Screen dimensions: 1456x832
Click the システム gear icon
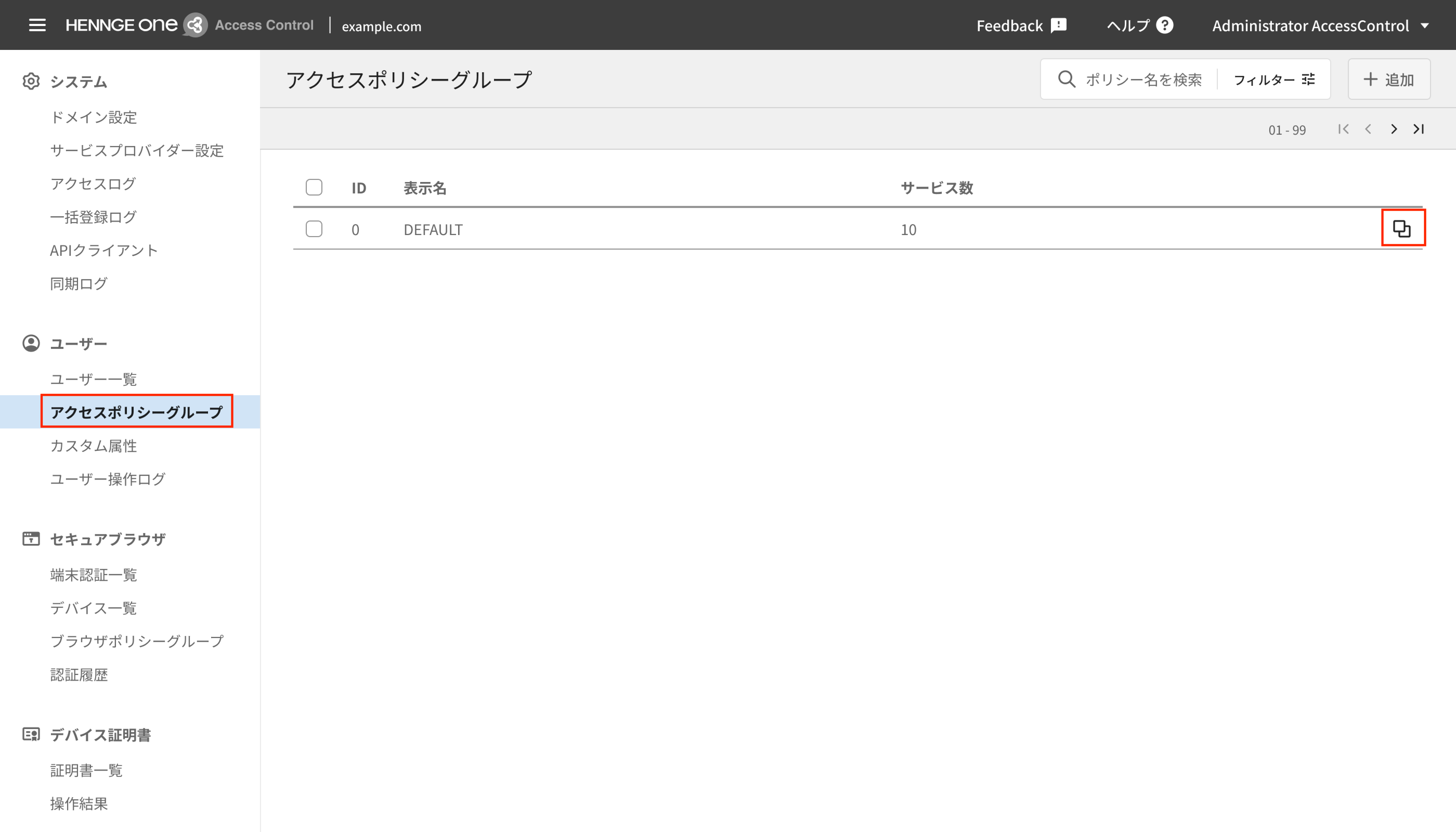pos(31,81)
